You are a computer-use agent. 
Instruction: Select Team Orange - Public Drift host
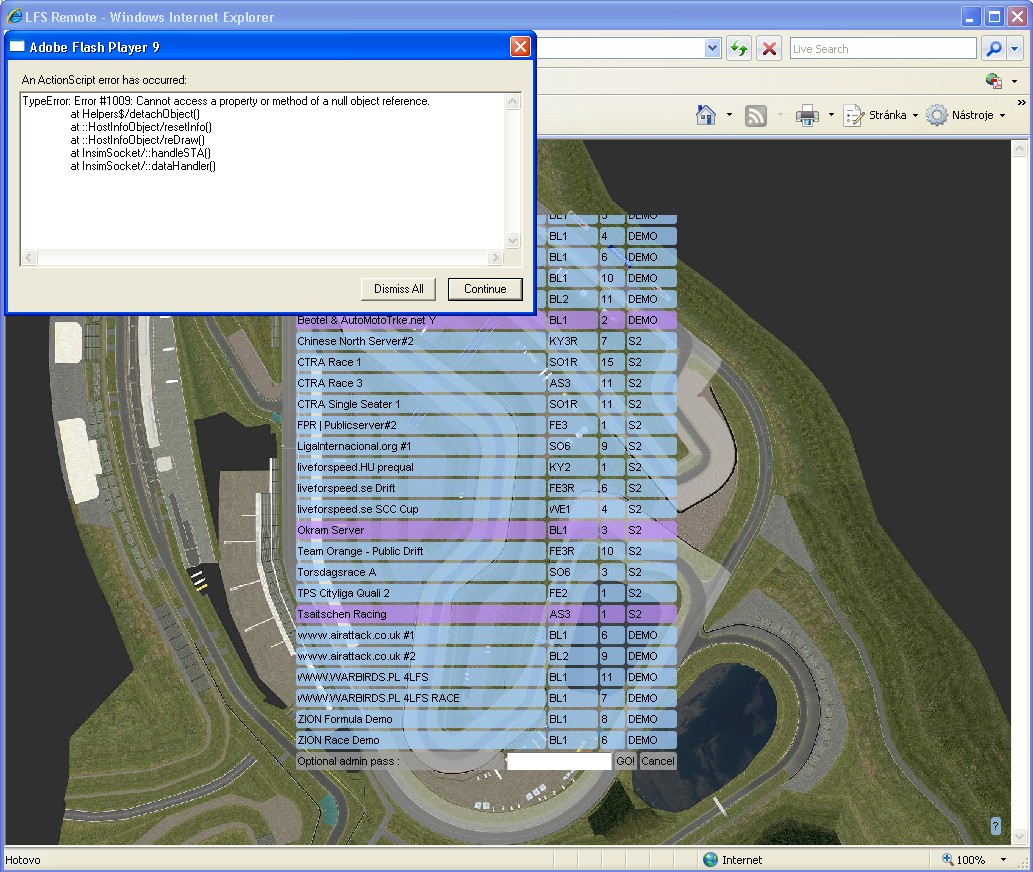(x=486, y=551)
